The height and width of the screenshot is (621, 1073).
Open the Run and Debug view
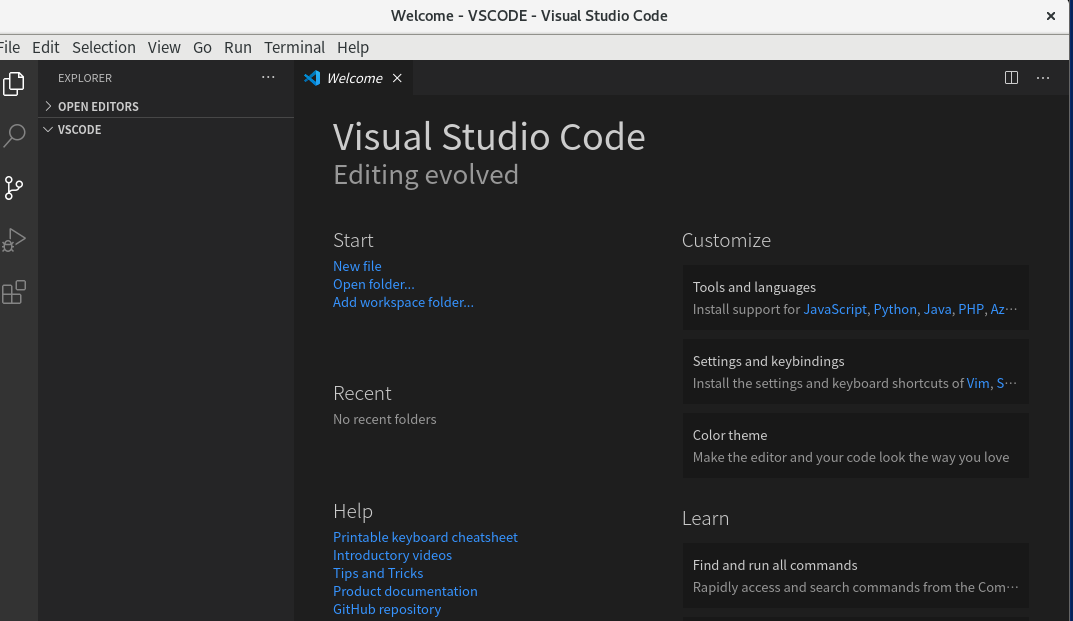pyautogui.click(x=14, y=240)
